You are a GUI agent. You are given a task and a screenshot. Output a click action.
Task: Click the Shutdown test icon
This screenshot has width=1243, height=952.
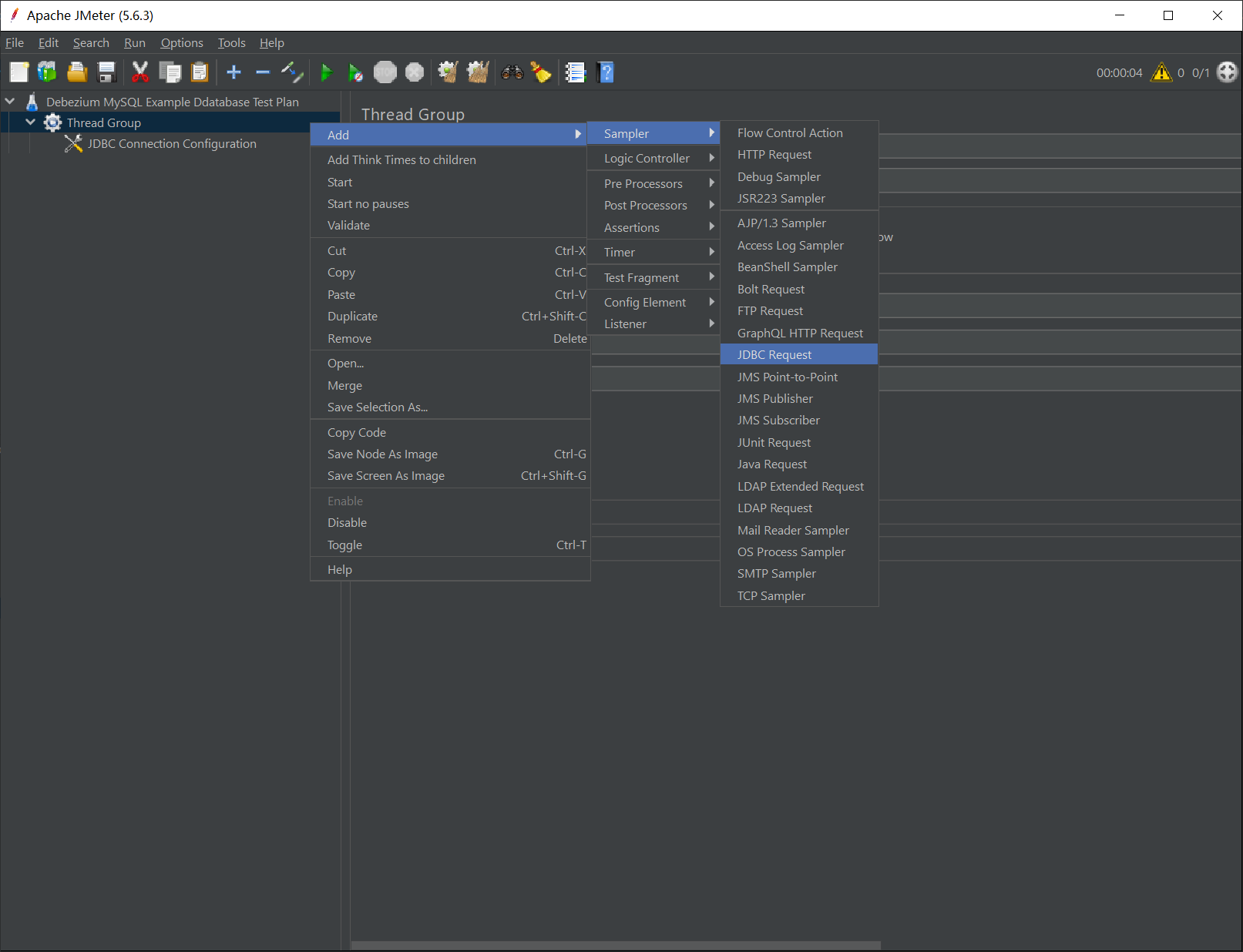click(x=415, y=72)
